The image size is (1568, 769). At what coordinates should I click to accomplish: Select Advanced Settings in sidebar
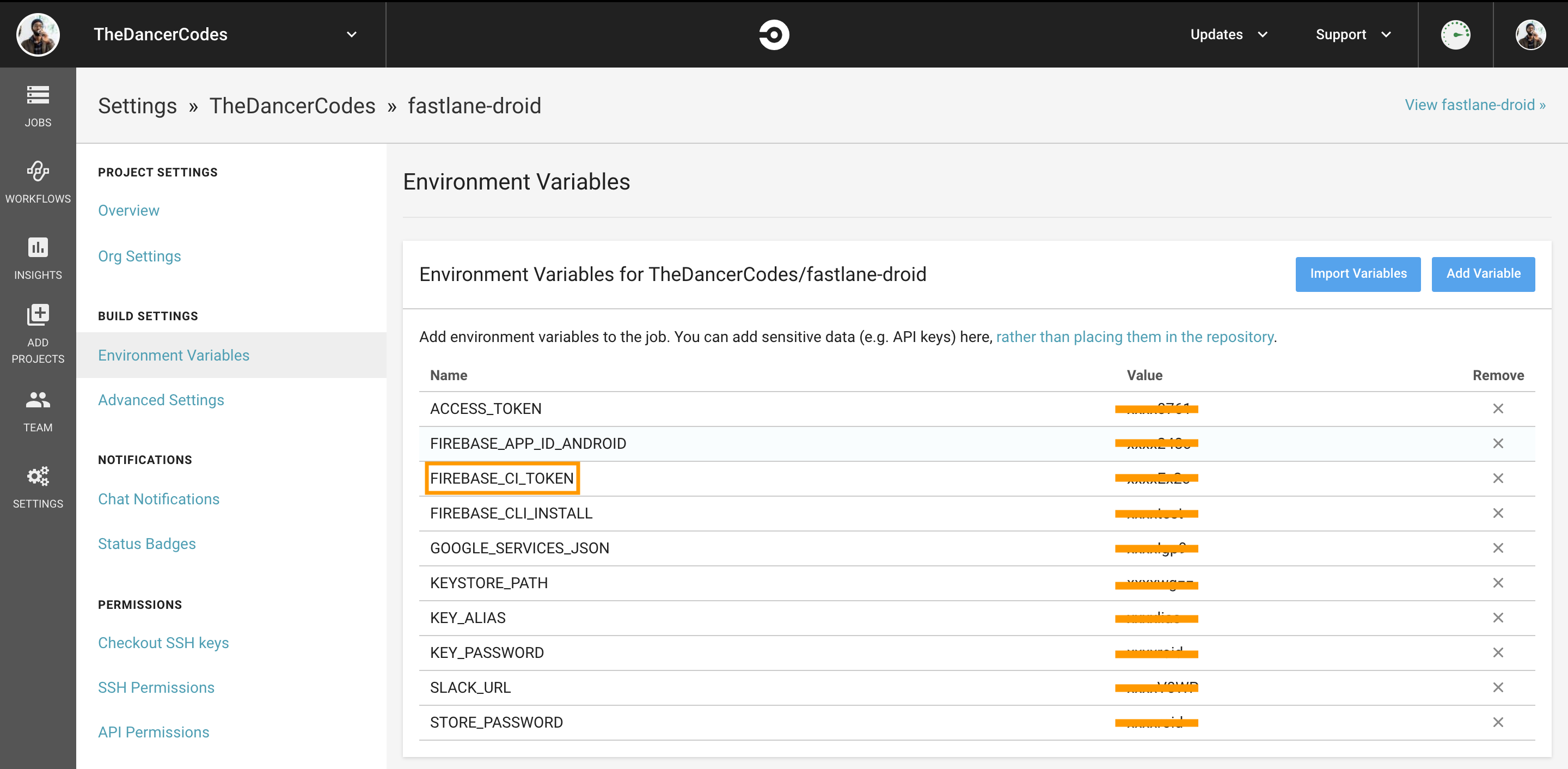[x=161, y=400]
